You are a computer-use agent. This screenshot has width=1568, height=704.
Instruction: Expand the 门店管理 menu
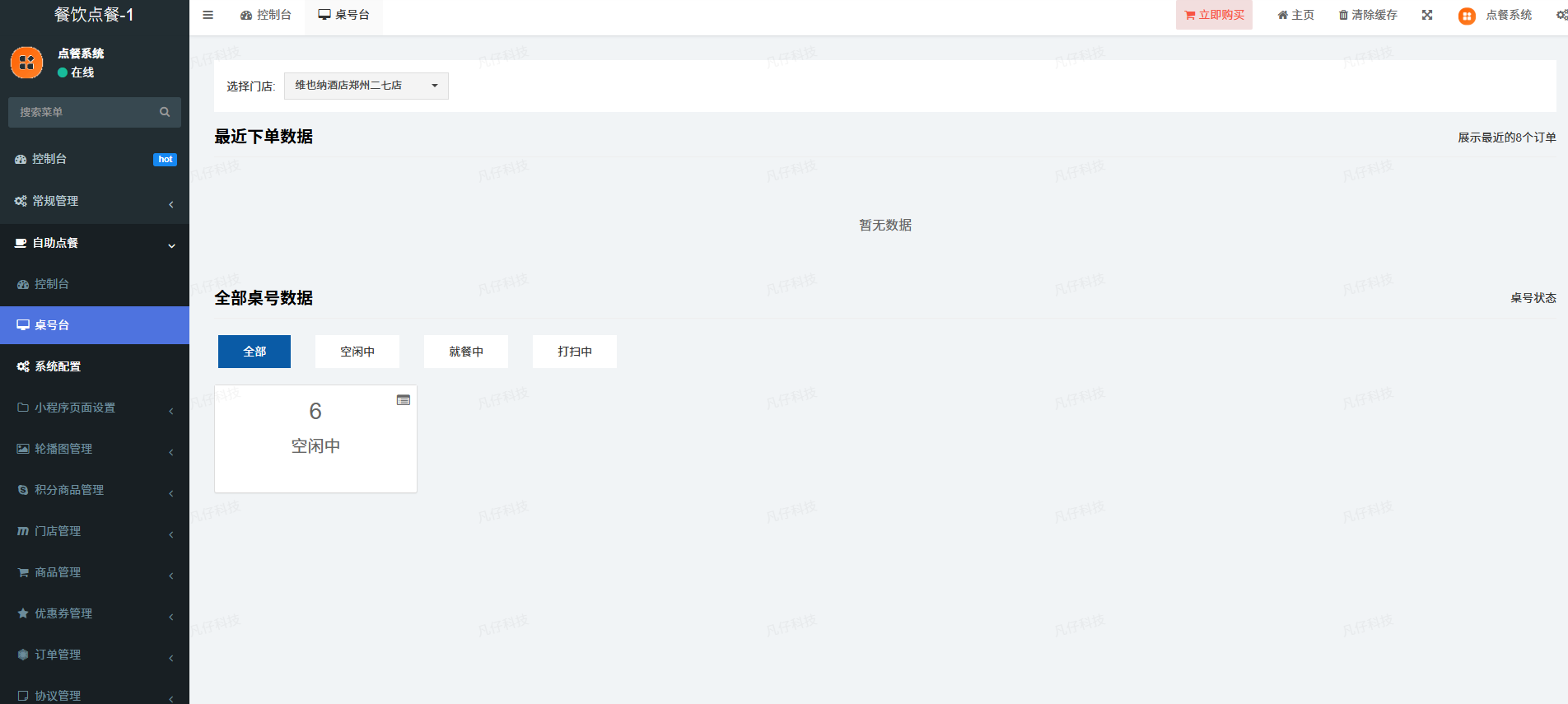tap(94, 531)
